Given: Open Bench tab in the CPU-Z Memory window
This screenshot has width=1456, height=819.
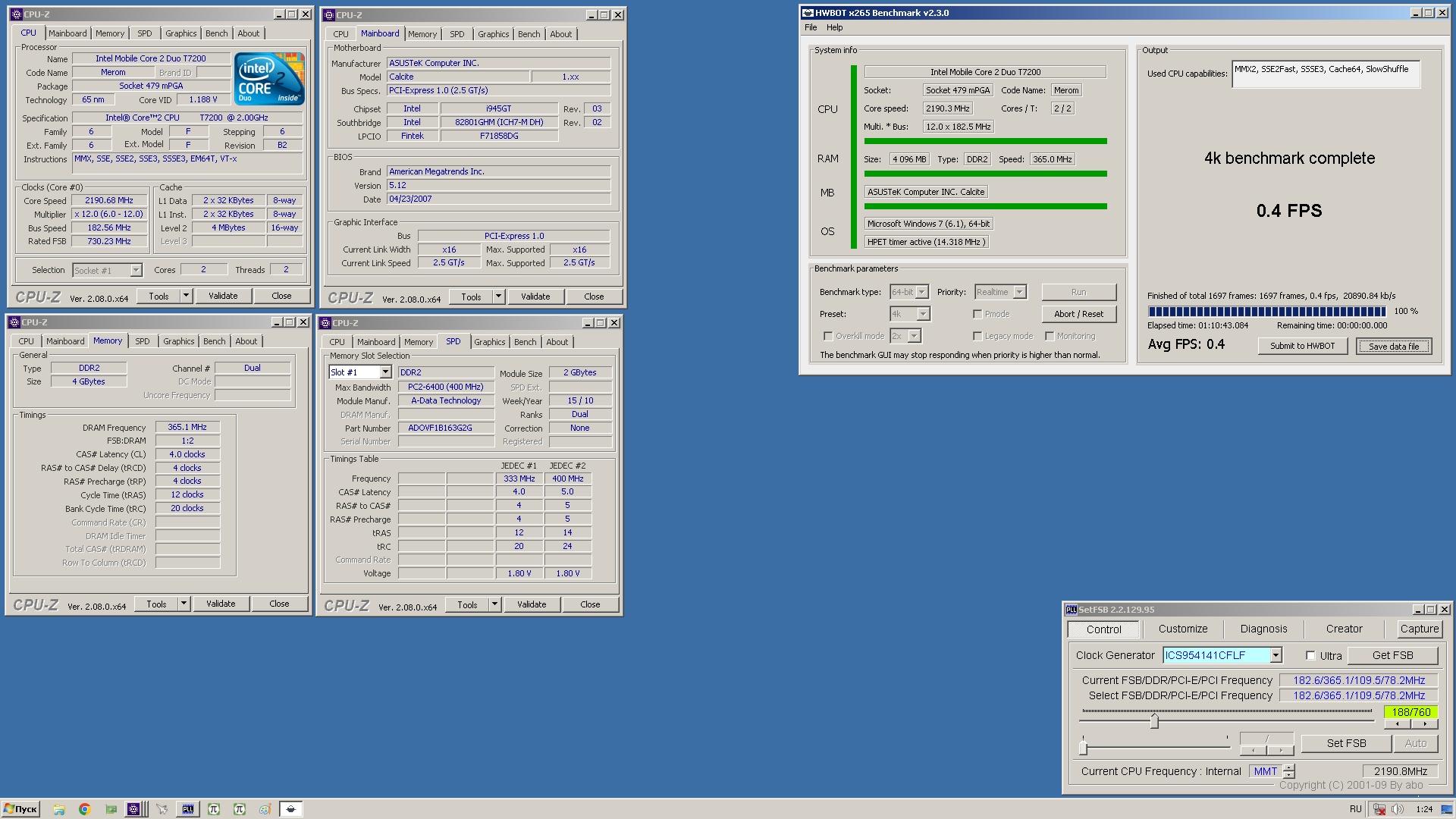Looking at the screenshot, I should [x=215, y=342].
